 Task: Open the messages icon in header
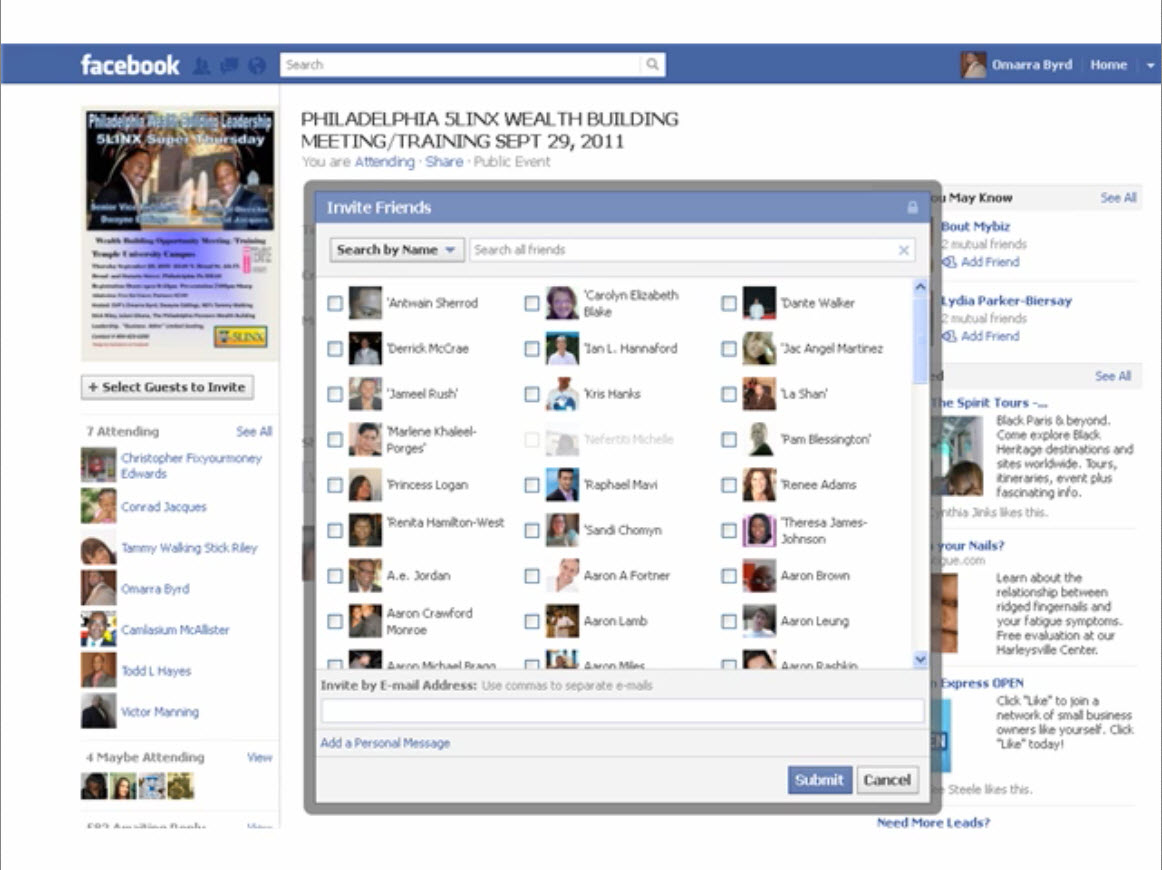pos(229,65)
